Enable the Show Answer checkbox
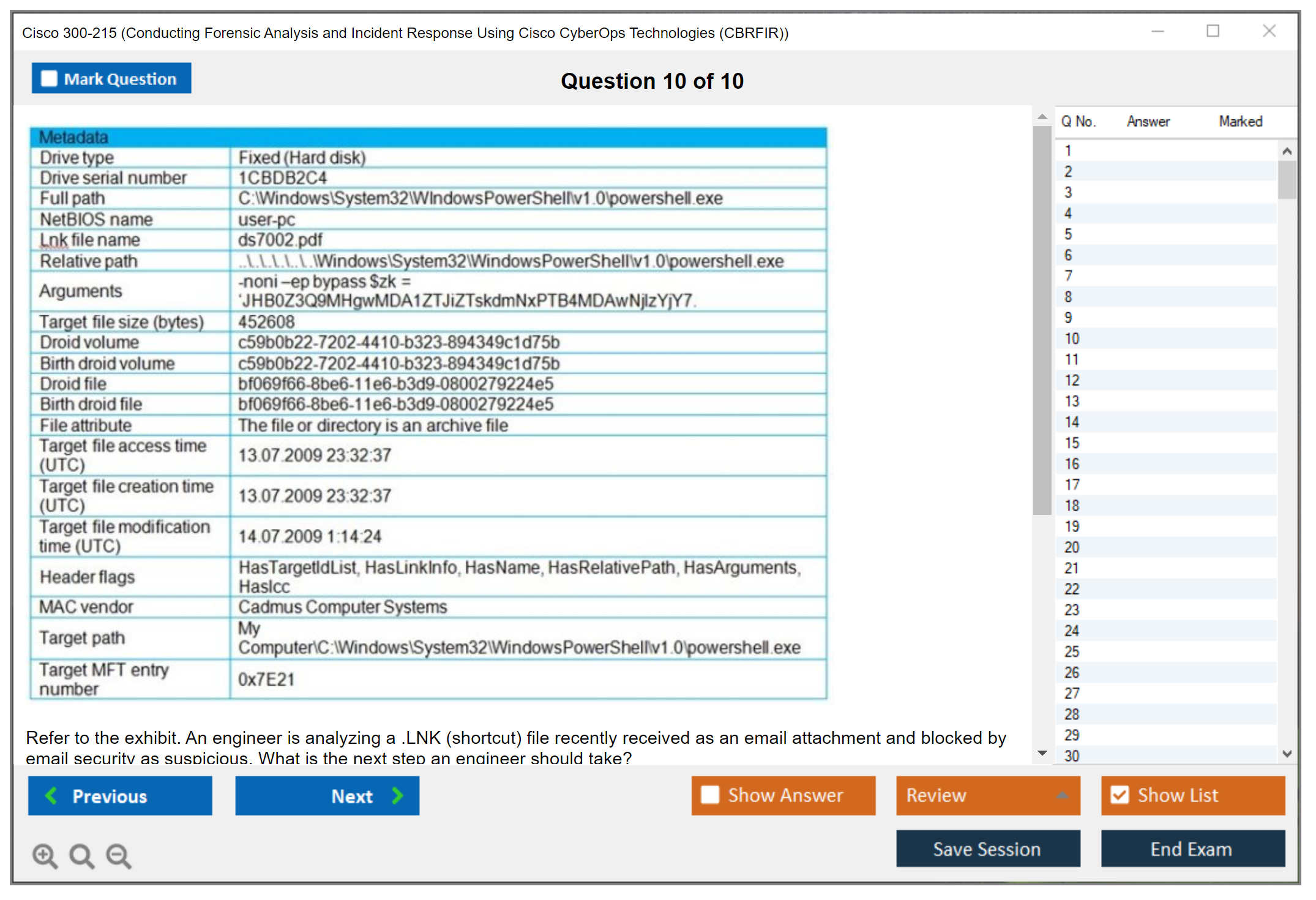1316x900 pixels. (710, 795)
